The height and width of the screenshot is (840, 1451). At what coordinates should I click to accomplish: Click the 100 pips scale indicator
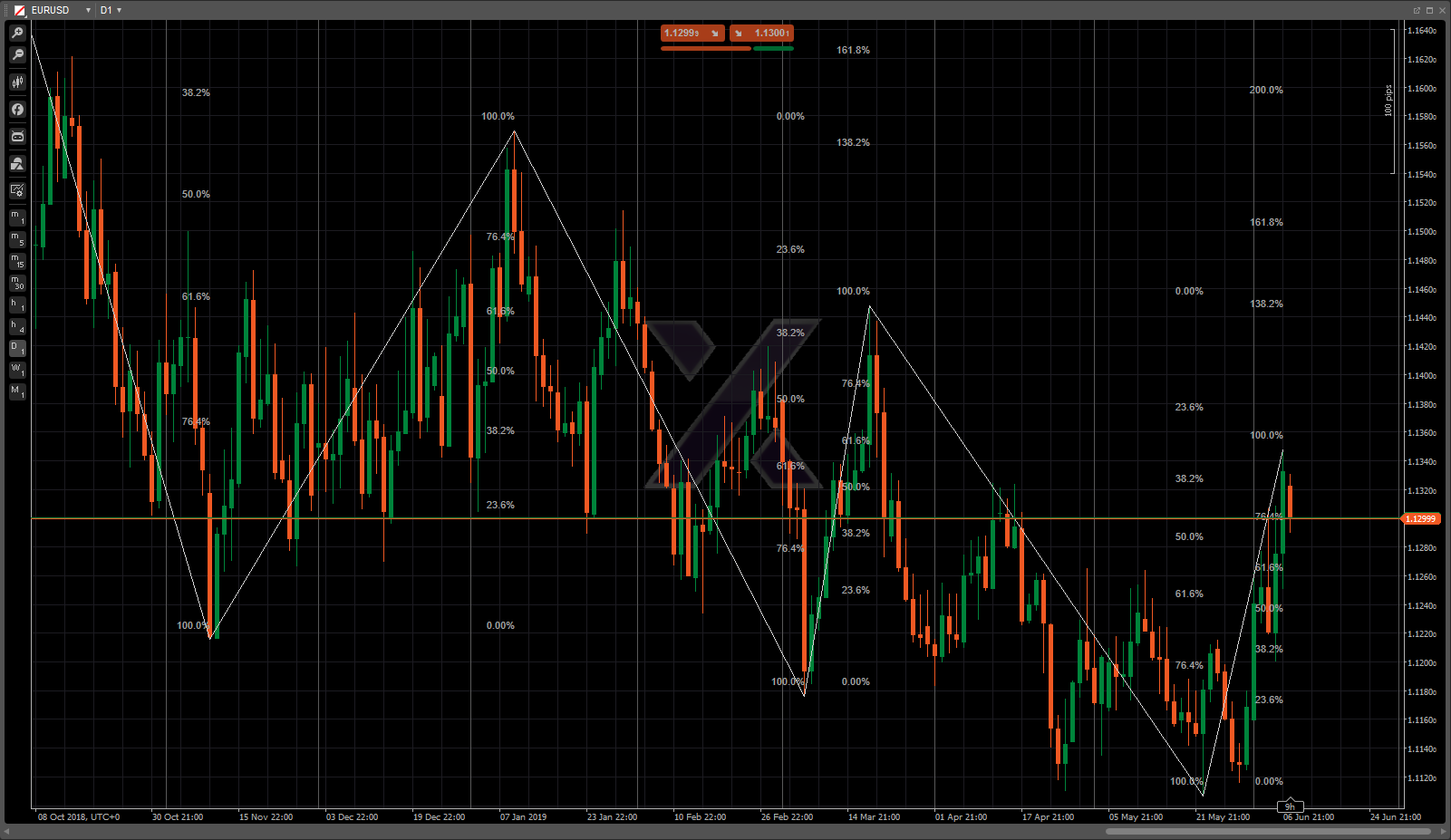pos(1388,101)
